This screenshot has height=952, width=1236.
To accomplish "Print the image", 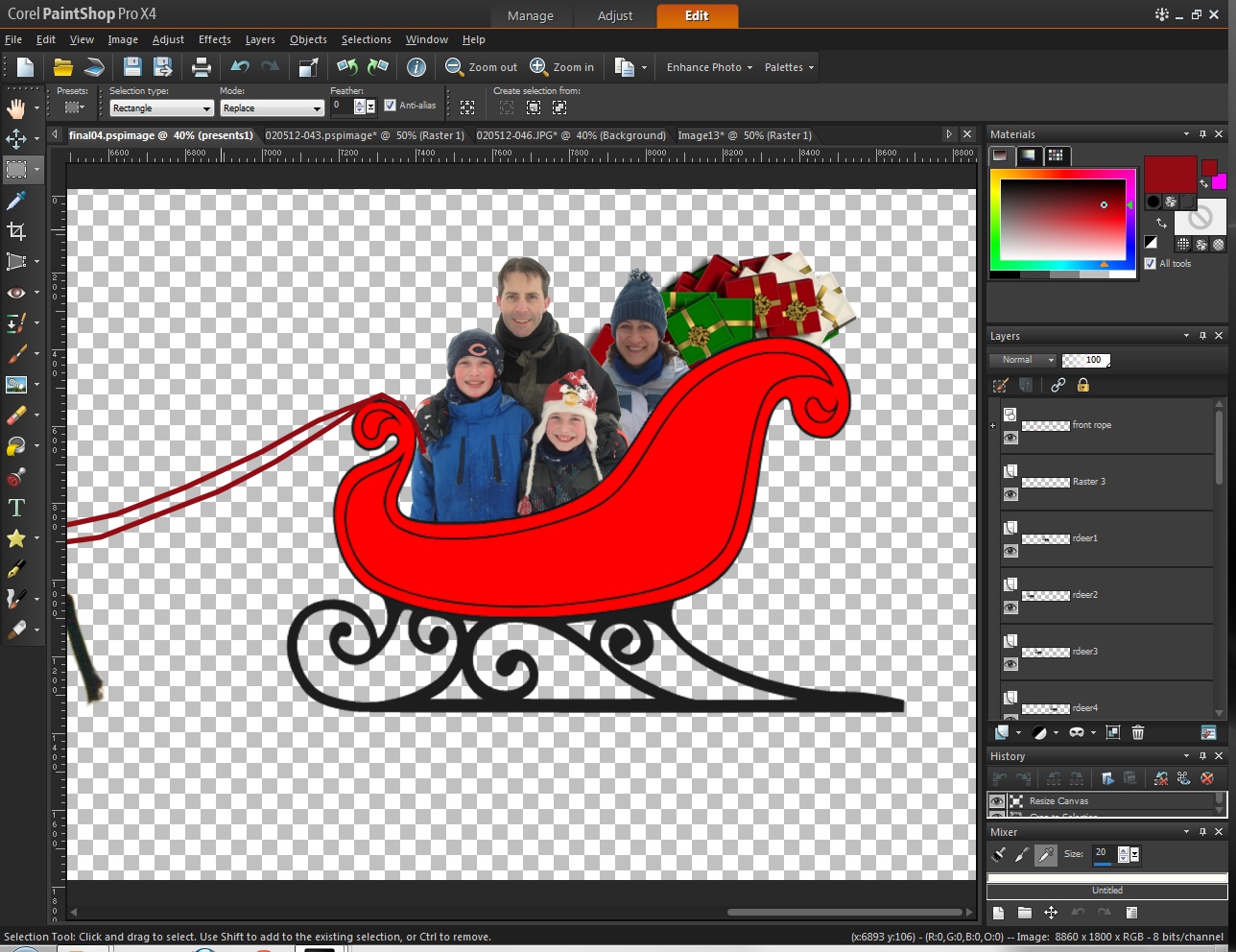I will click(x=202, y=67).
